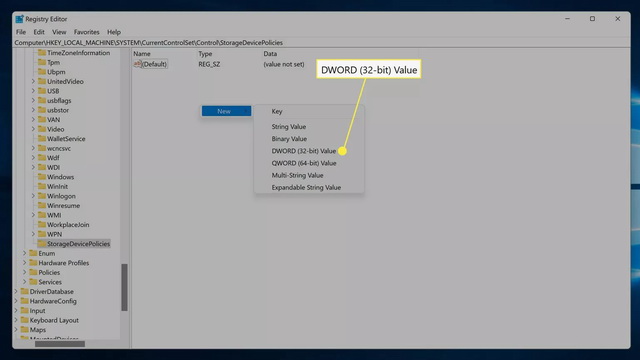Click the Tpm folder icon
The height and width of the screenshot is (360, 640).
(x=42, y=62)
